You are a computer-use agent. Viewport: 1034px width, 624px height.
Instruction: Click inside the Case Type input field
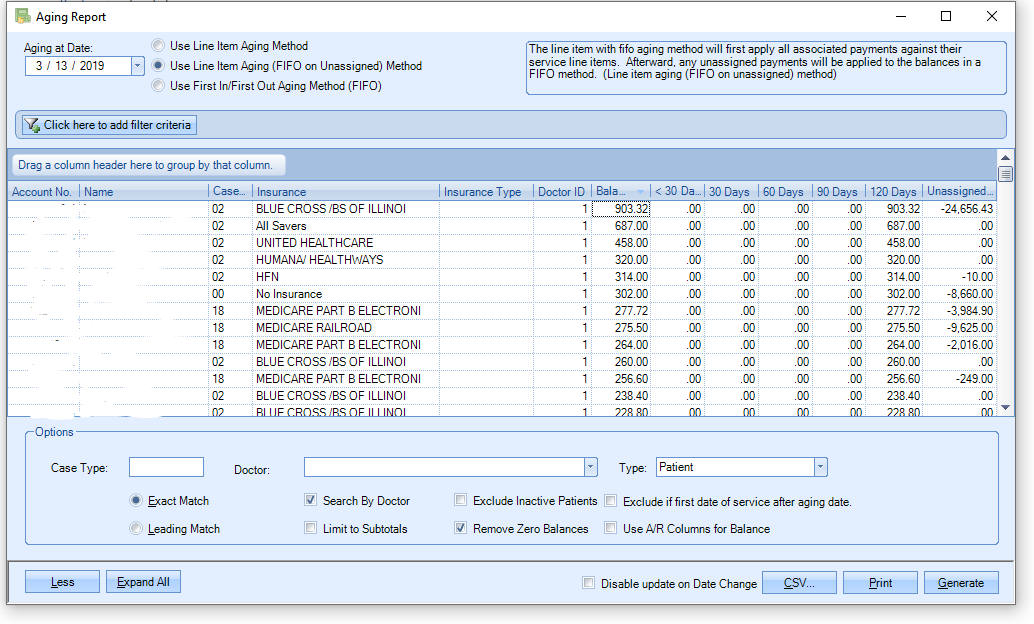(x=165, y=466)
